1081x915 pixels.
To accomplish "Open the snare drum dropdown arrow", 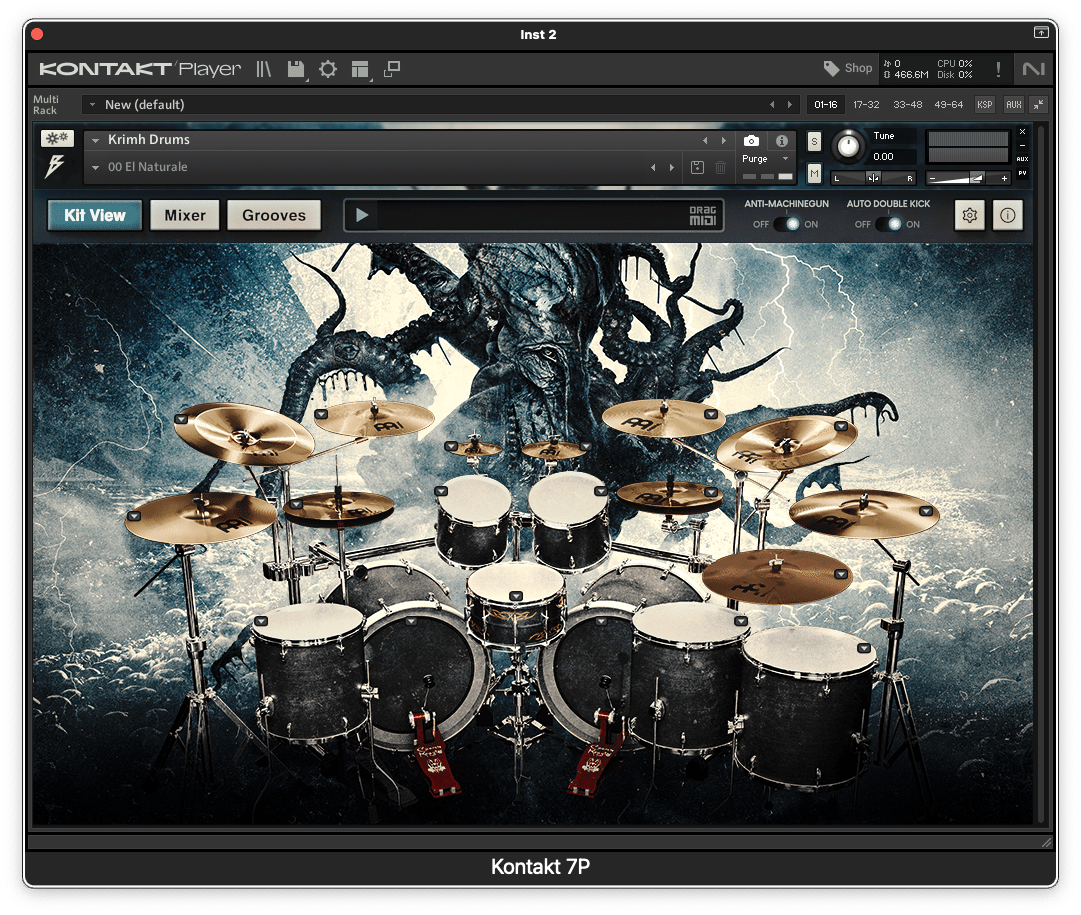I will click(516, 596).
